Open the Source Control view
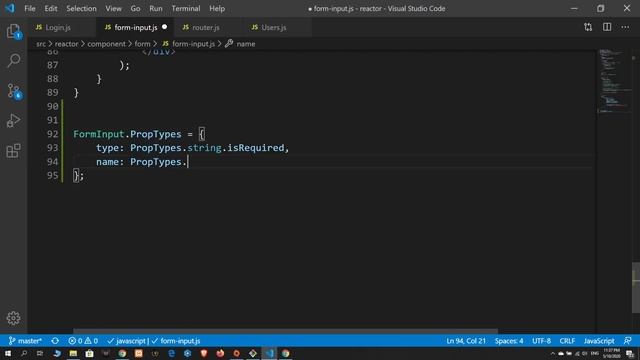Screen dimensions: 640x360 (13, 91)
